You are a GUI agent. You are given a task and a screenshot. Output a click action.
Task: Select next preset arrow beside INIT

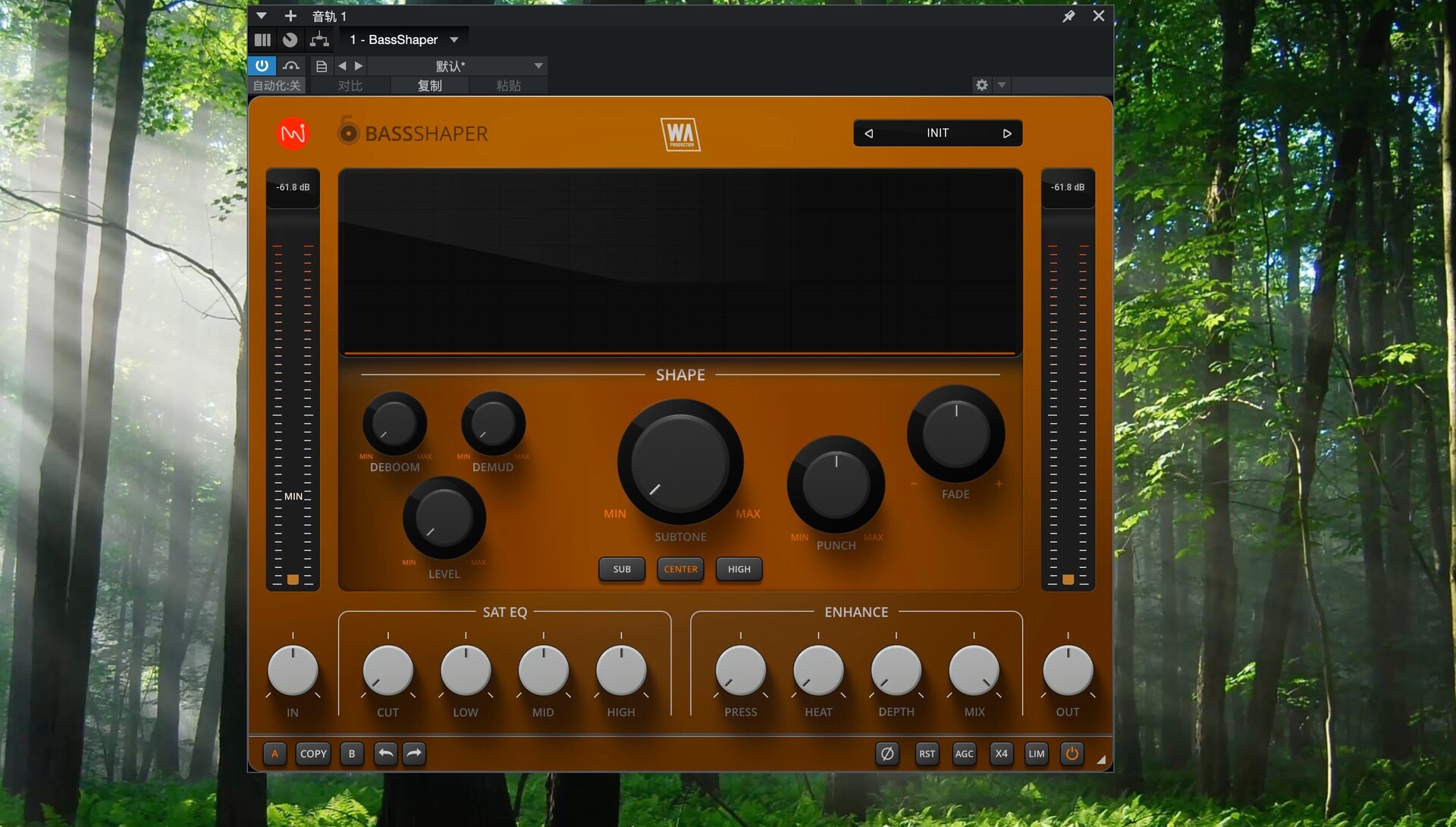coord(1007,133)
